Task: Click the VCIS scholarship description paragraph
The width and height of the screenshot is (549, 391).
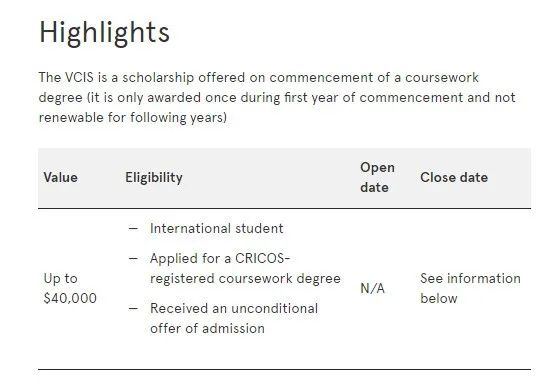Action: pyautogui.click(x=277, y=97)
